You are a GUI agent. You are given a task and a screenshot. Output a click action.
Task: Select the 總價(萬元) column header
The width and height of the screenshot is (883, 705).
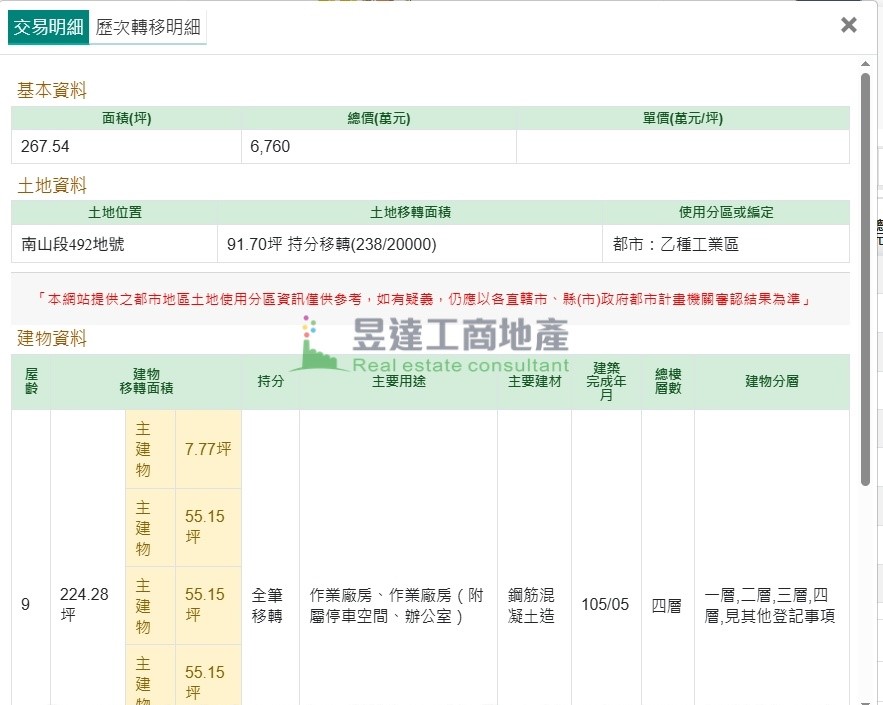379,118
